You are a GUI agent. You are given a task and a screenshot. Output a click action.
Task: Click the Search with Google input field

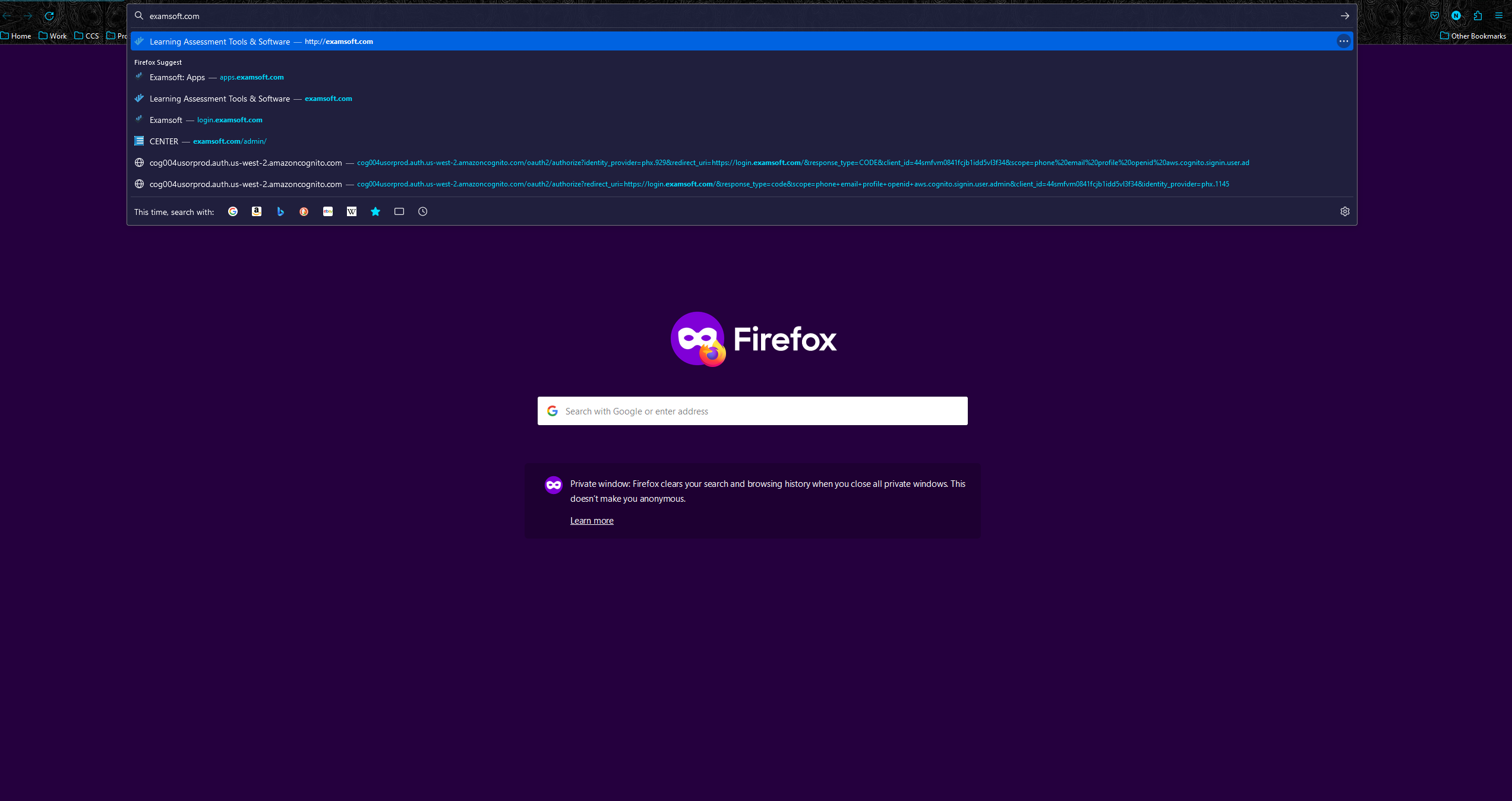tap(752, 411)
